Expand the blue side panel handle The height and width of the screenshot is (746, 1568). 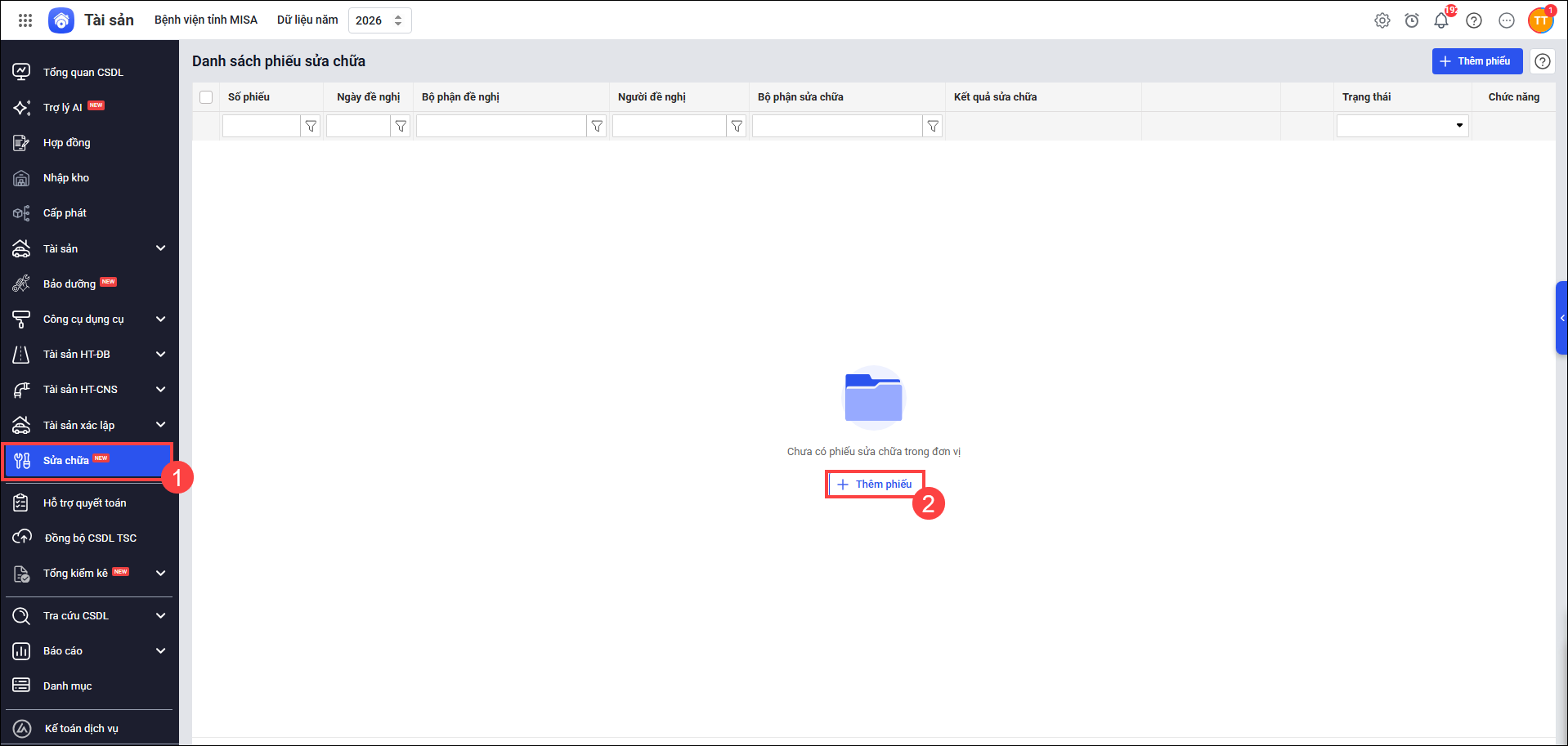(x=1561, y=318)
